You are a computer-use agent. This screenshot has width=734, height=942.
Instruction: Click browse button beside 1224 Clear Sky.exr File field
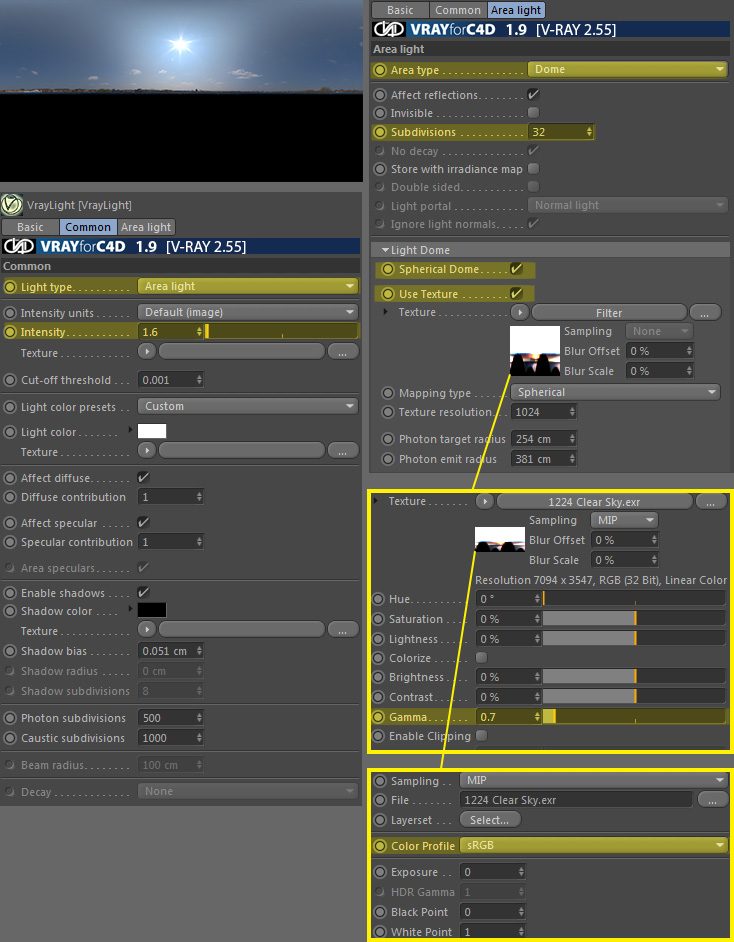pyautogui.click(x=712, y=799)
